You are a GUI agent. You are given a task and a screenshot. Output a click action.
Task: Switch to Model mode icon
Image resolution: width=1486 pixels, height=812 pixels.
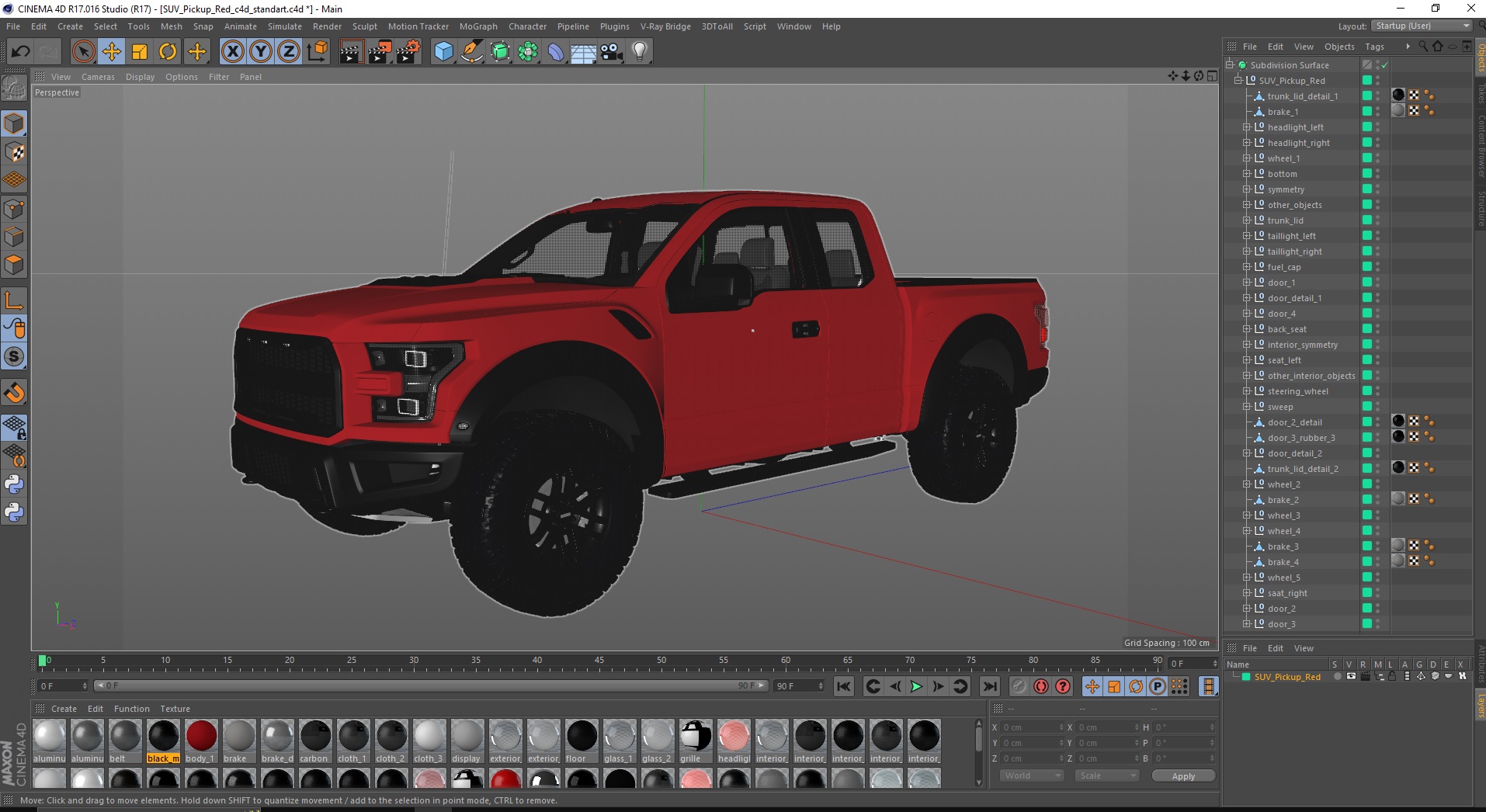click(x=14, y=123)
